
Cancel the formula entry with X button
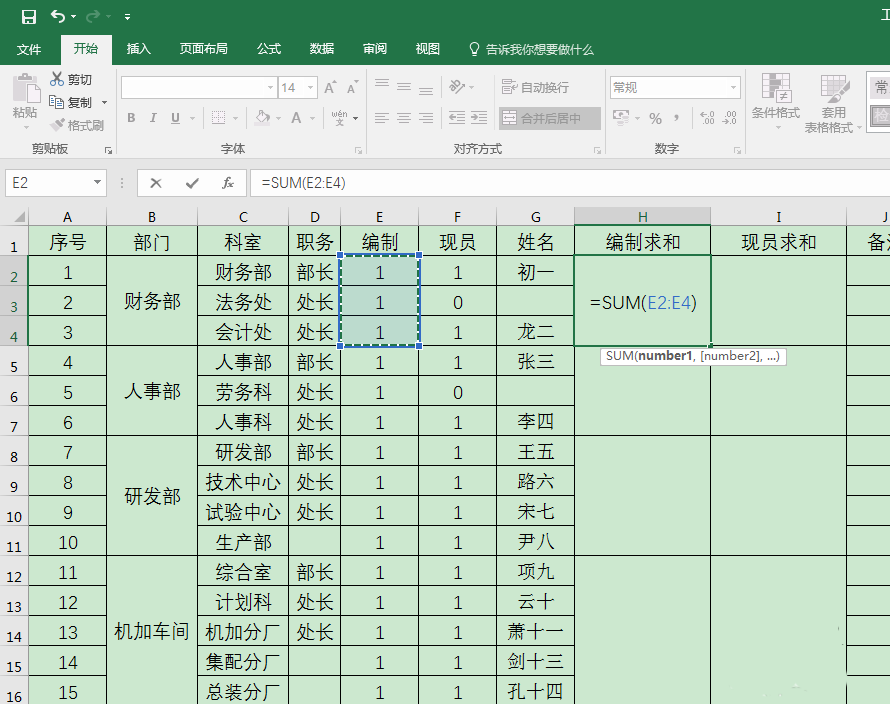click(156, 183)
